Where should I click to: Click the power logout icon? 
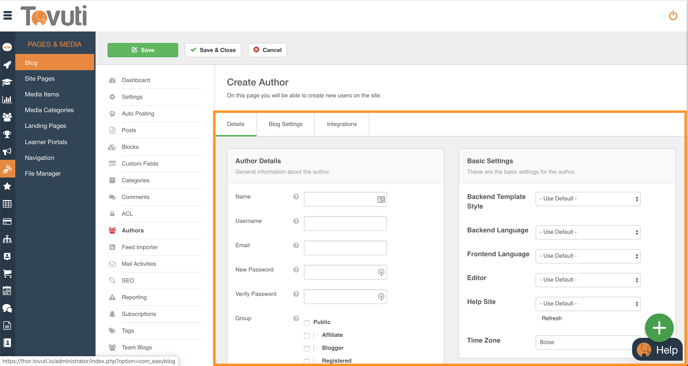[673, 16]
